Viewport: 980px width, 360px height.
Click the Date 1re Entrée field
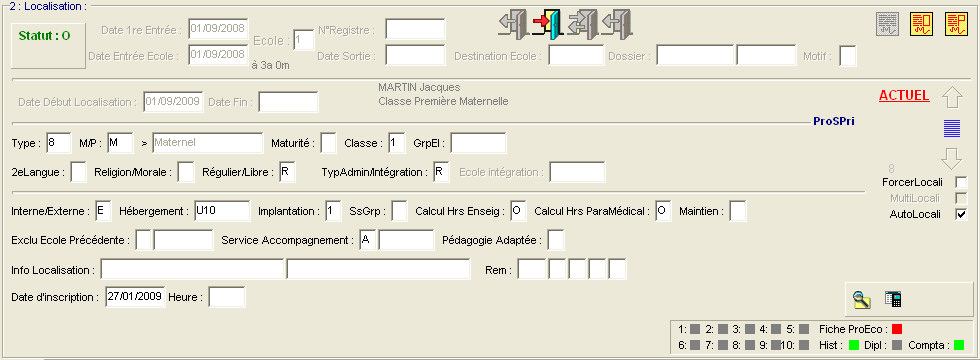click(x=219, y=29)
